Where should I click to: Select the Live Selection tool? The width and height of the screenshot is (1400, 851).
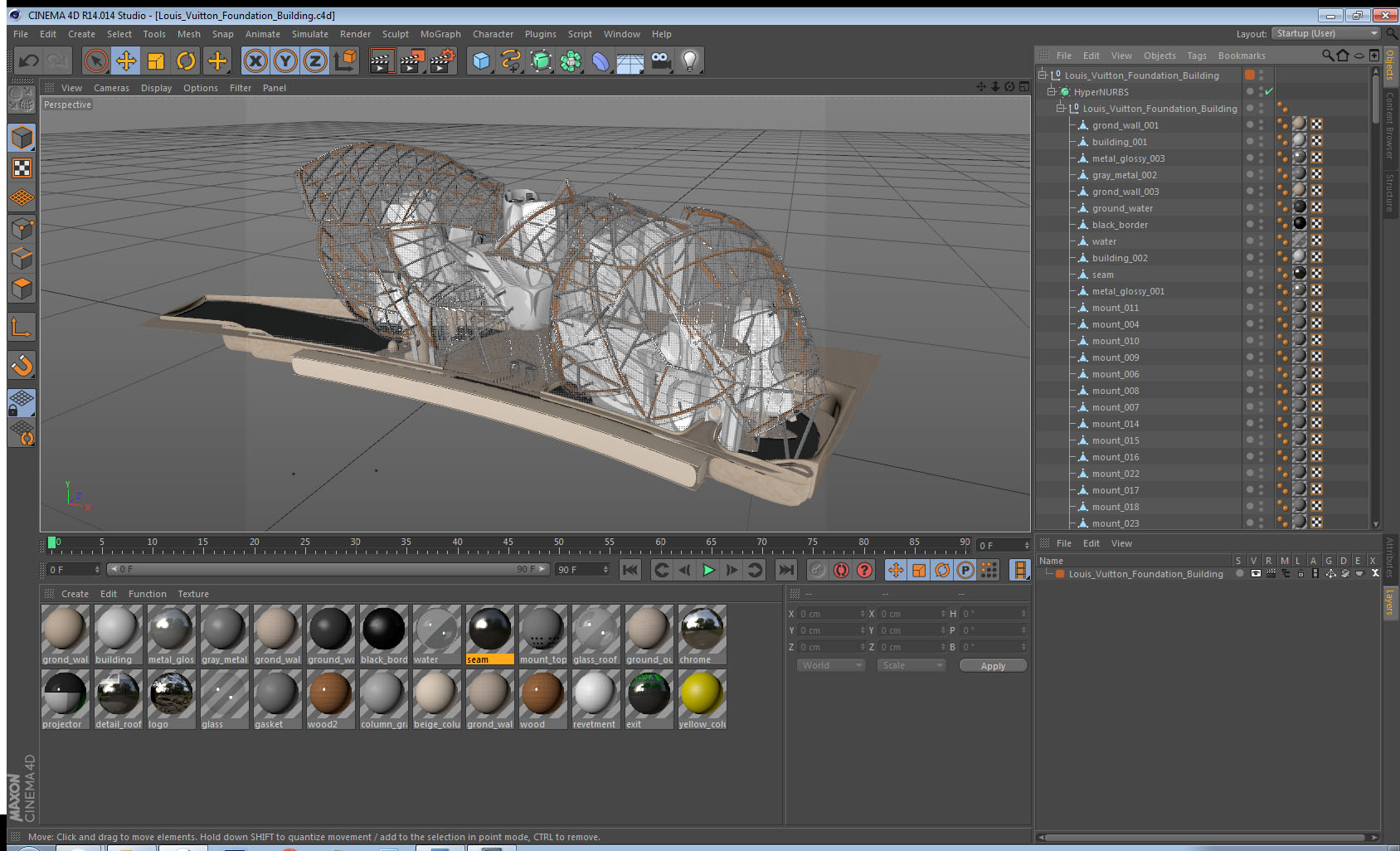pos(96,61)
